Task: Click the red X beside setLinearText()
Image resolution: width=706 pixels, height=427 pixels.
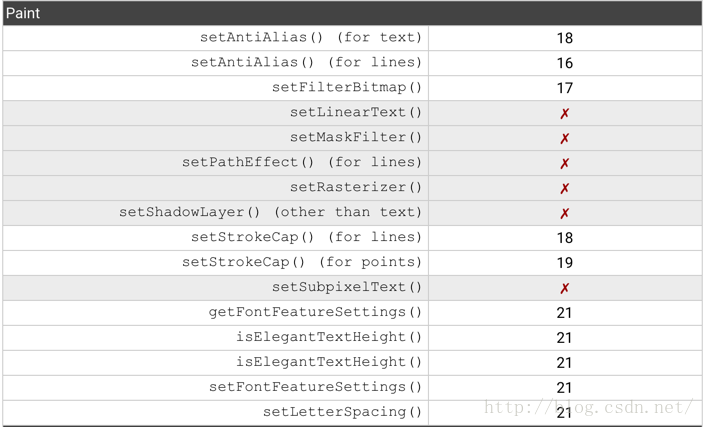Action: point(565,113)
